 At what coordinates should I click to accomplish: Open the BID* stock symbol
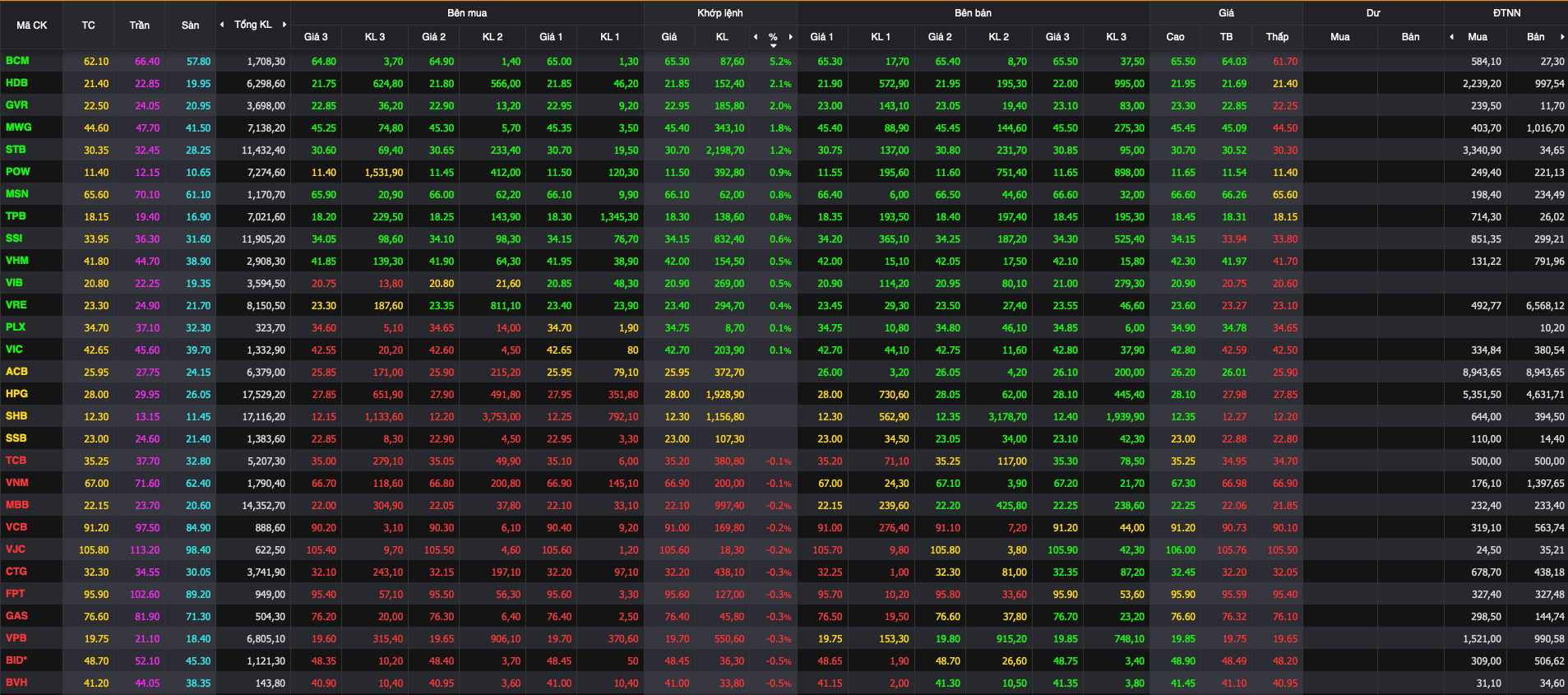16,660
